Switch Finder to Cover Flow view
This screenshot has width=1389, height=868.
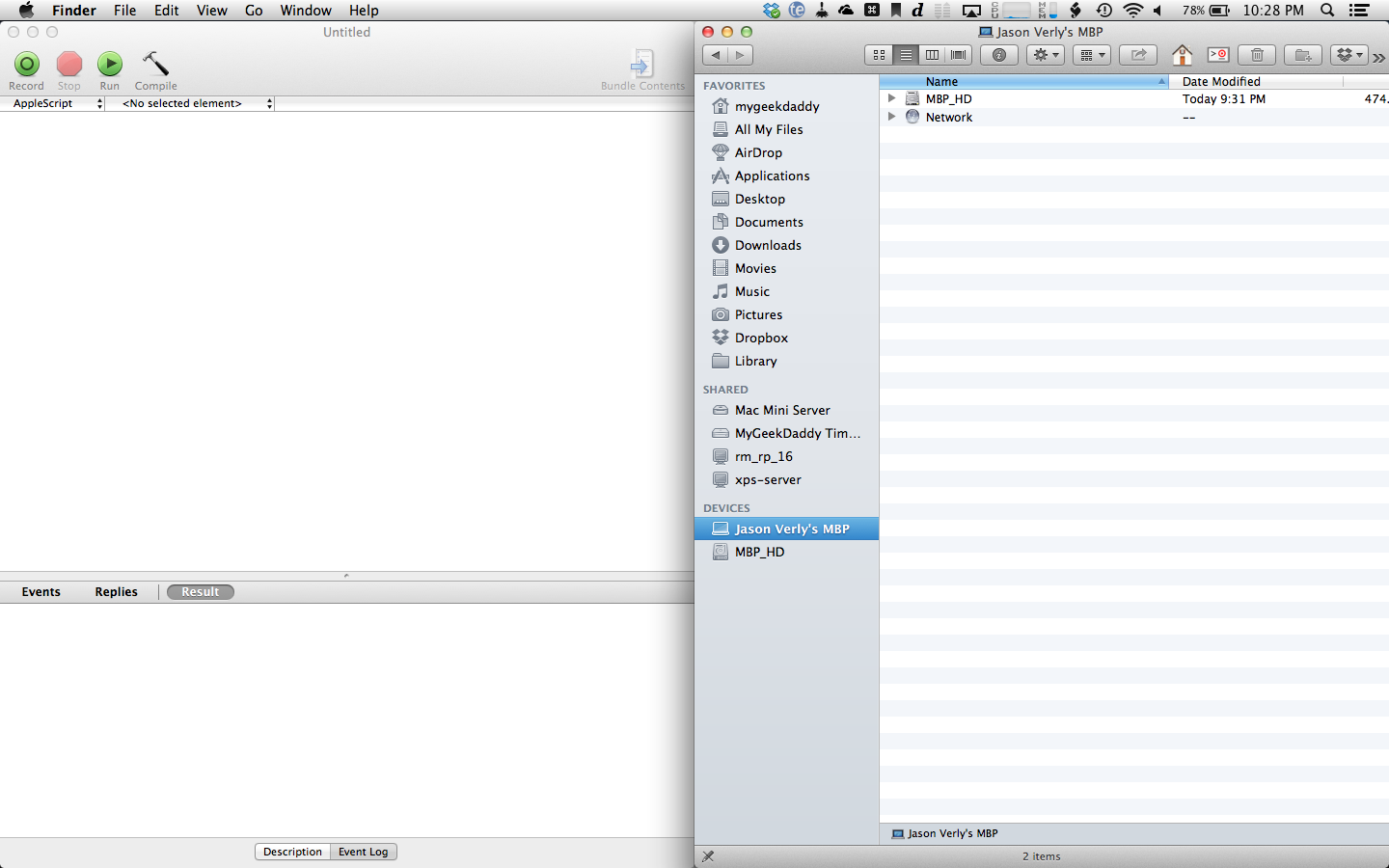pos(958,55)
